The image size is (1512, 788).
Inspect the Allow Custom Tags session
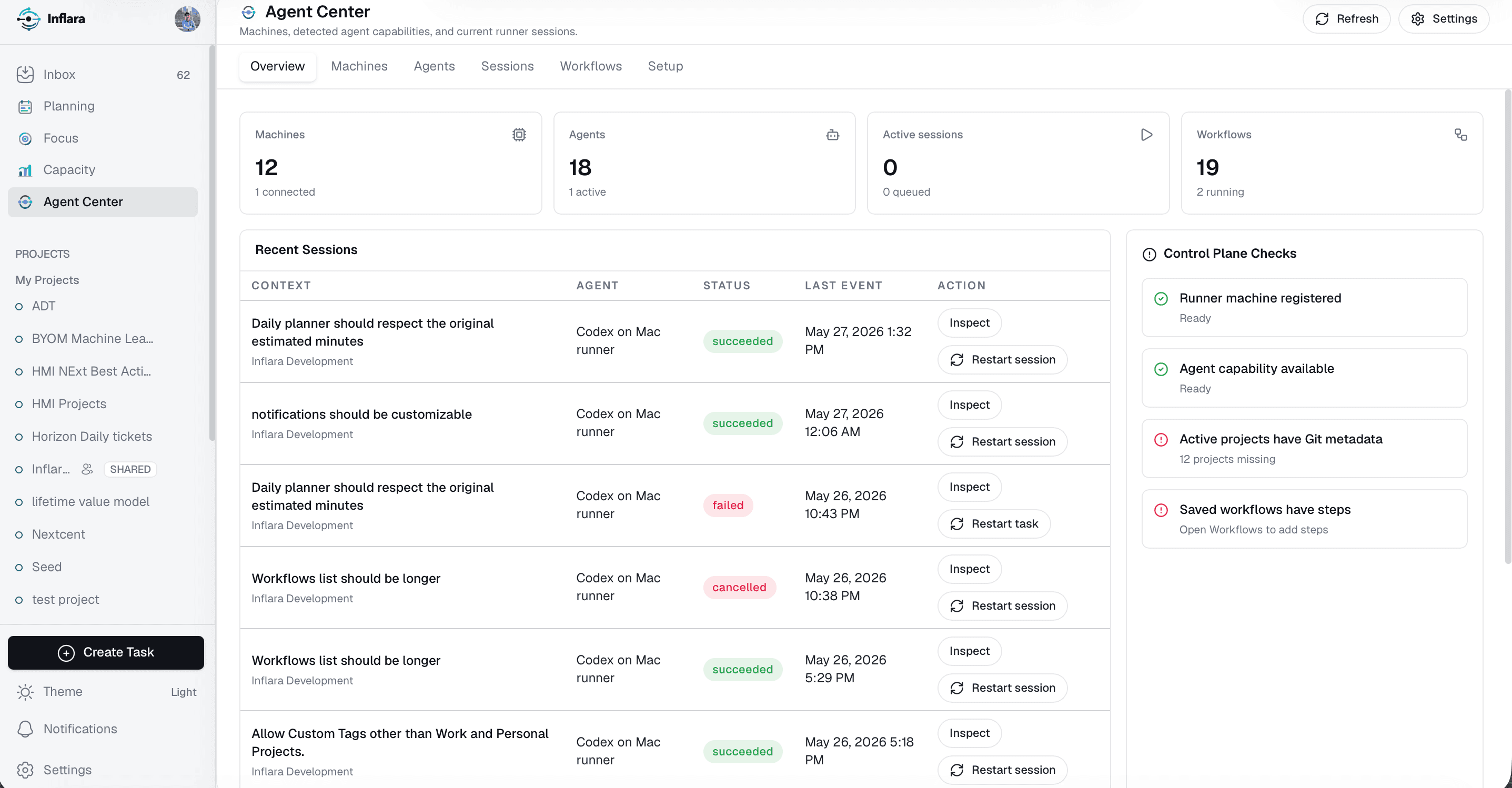point(969,733)
